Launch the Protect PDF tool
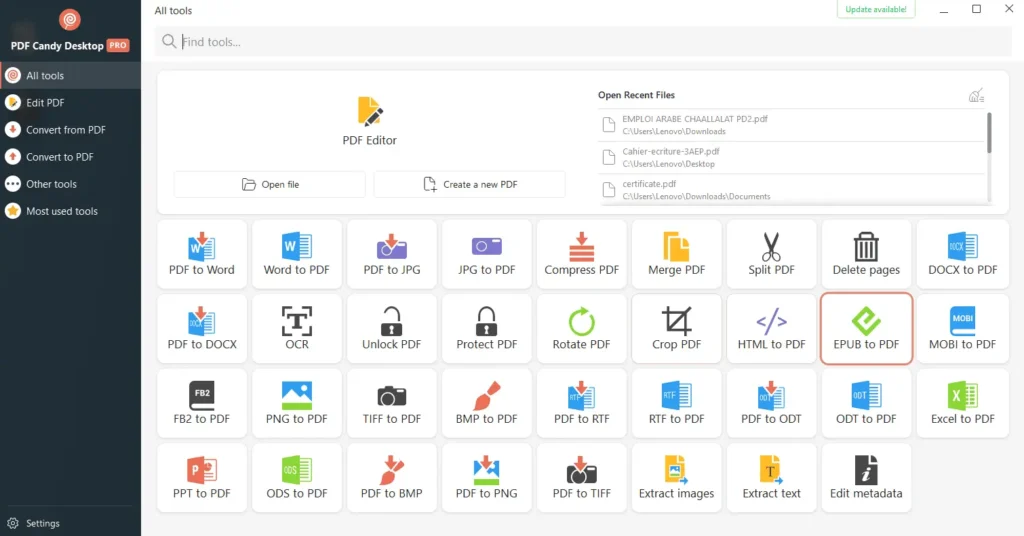This screenshot has width=1024, height=536. pos(486,328)
